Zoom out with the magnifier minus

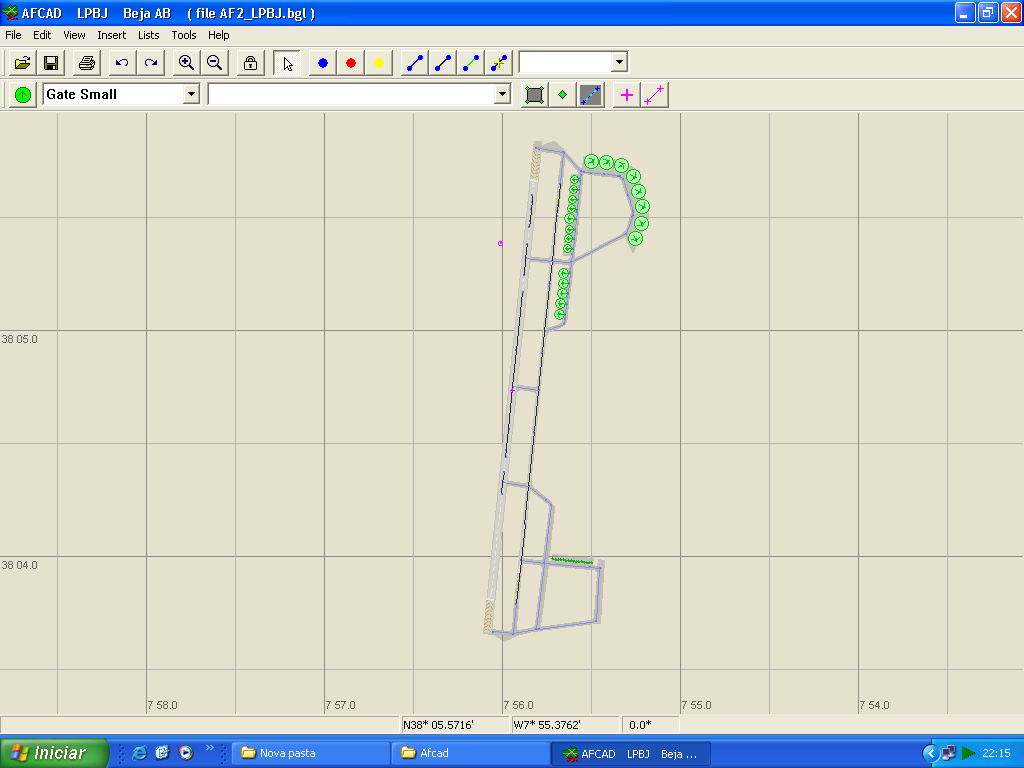click(x=214, y=63)
